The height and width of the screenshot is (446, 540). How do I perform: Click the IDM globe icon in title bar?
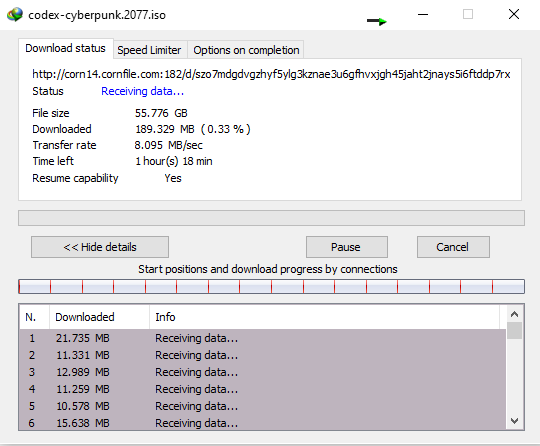14,14
